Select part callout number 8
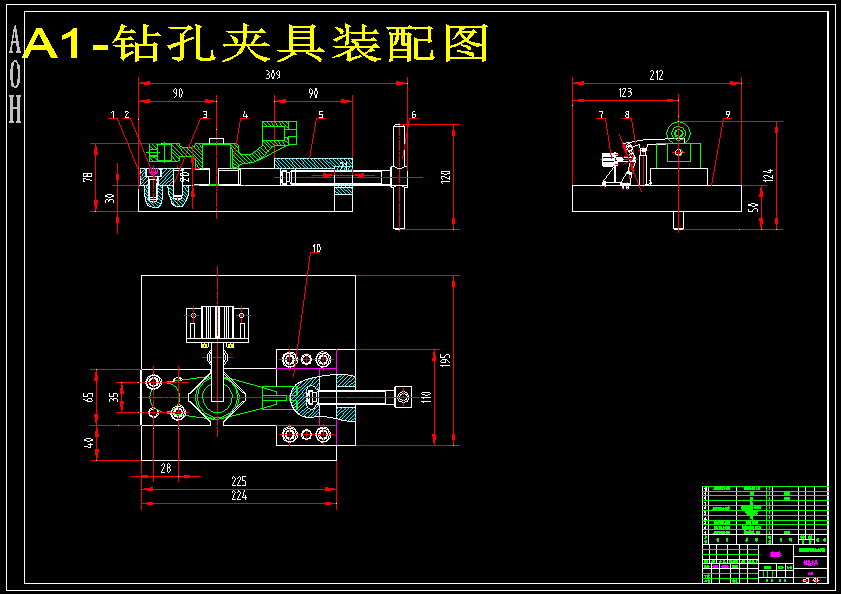This screenshot has height=594, width=841. 627,115
